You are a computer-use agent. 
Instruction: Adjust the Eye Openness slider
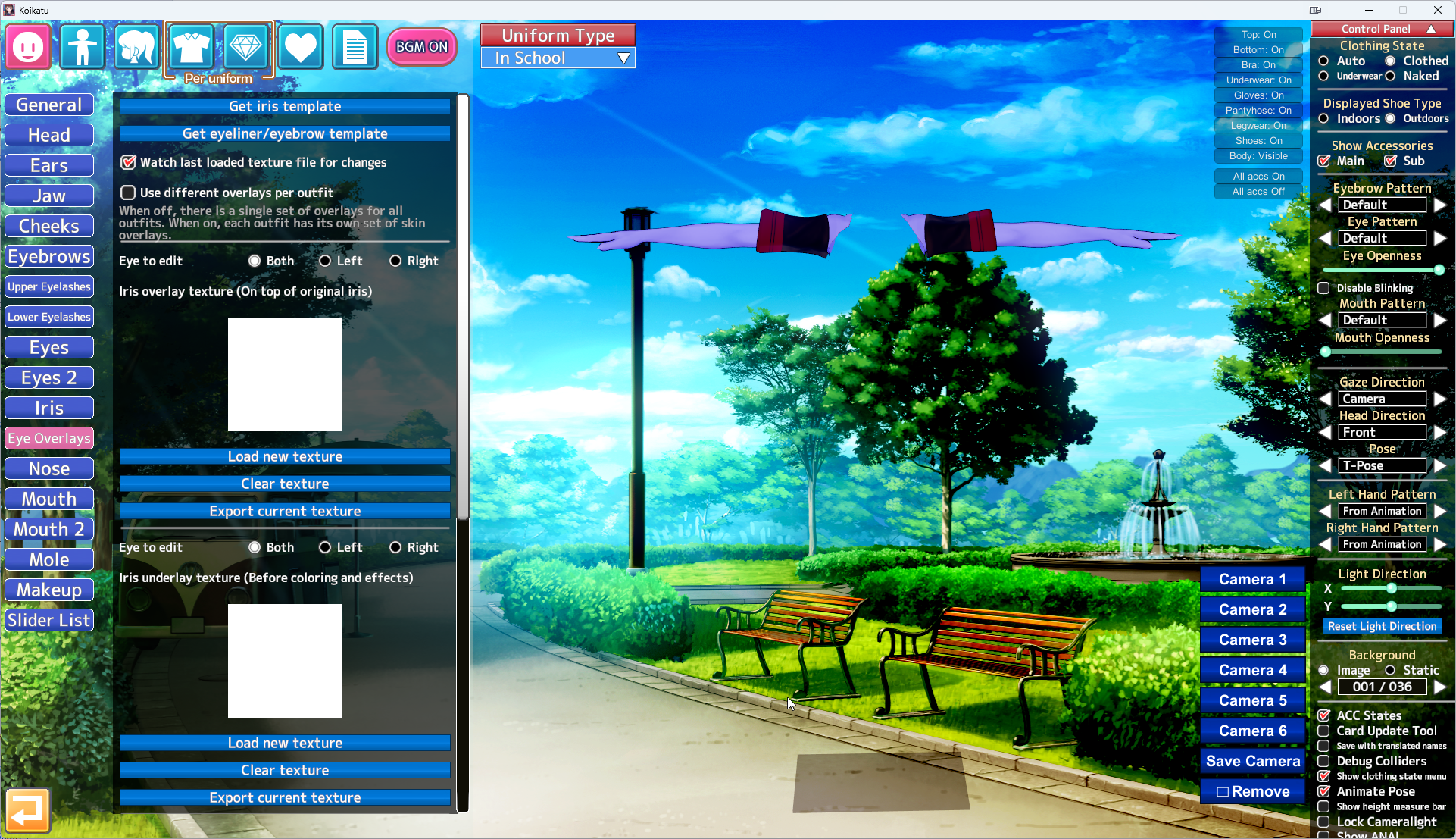click(x=1438, y=270)
